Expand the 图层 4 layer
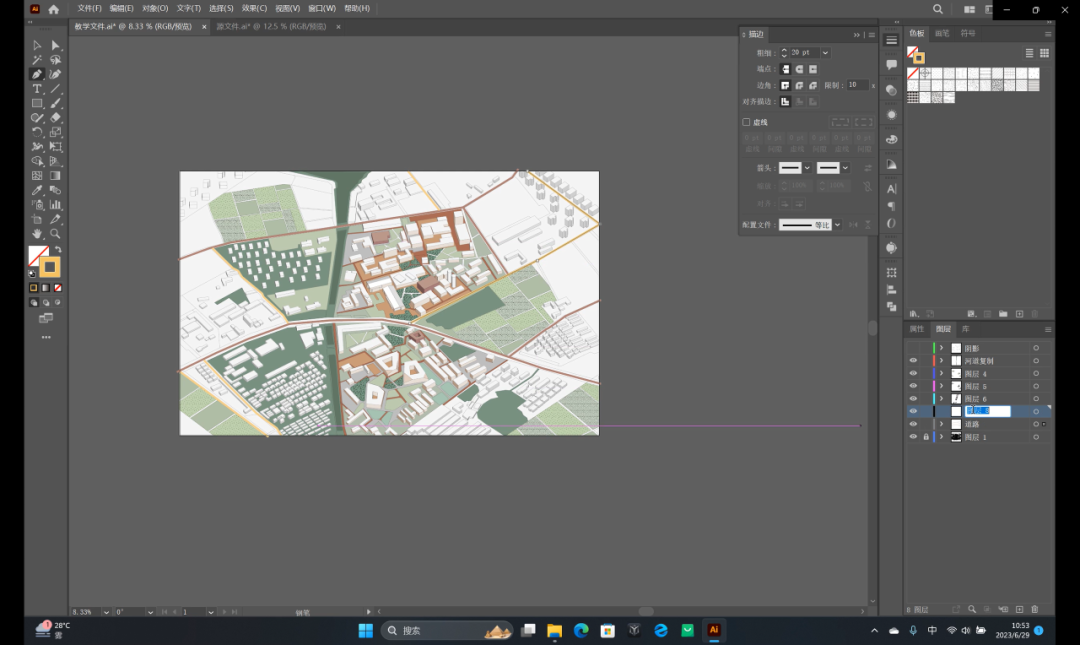 pos(942,373)
